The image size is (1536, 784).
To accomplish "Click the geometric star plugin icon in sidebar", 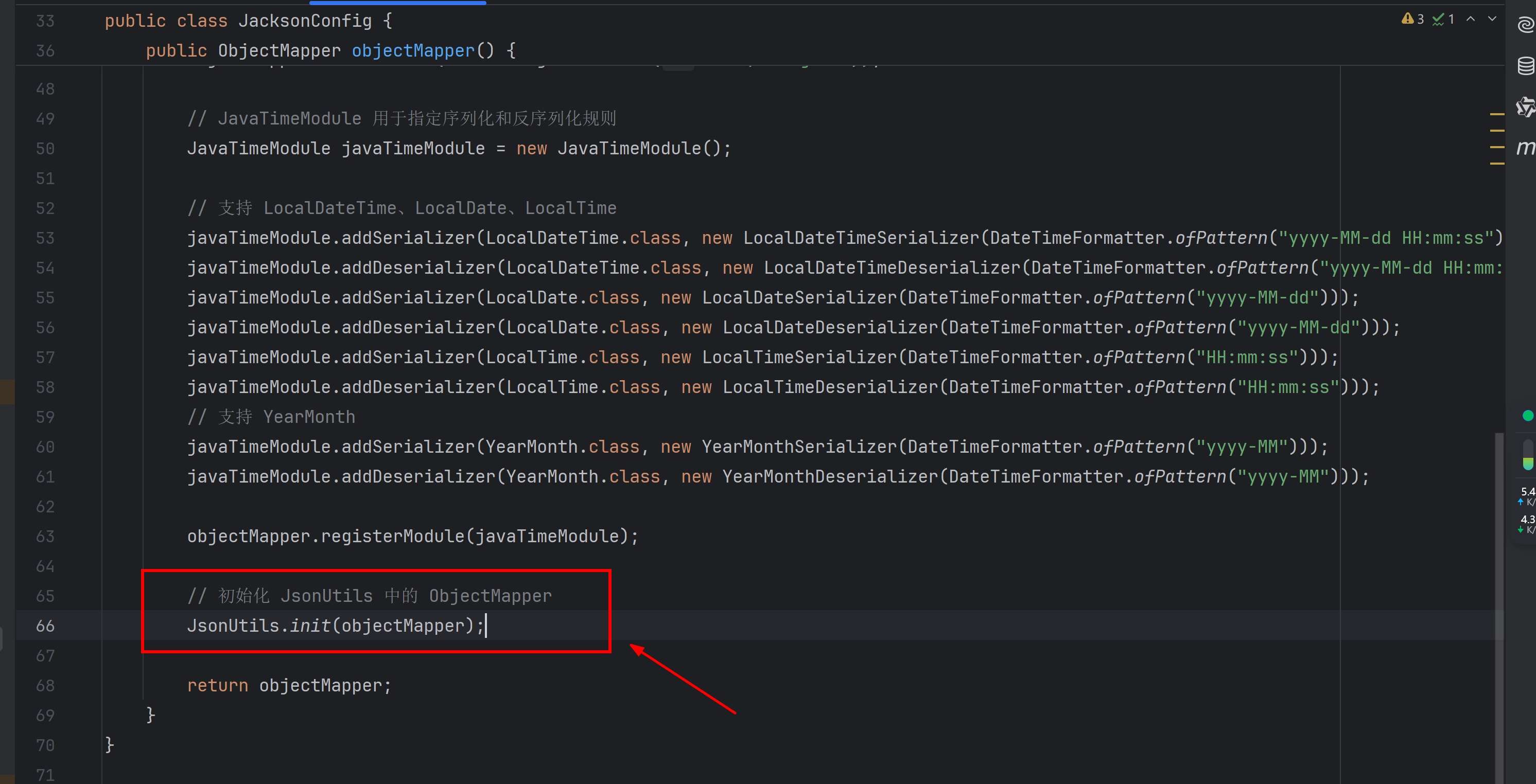I will 1525,107.
